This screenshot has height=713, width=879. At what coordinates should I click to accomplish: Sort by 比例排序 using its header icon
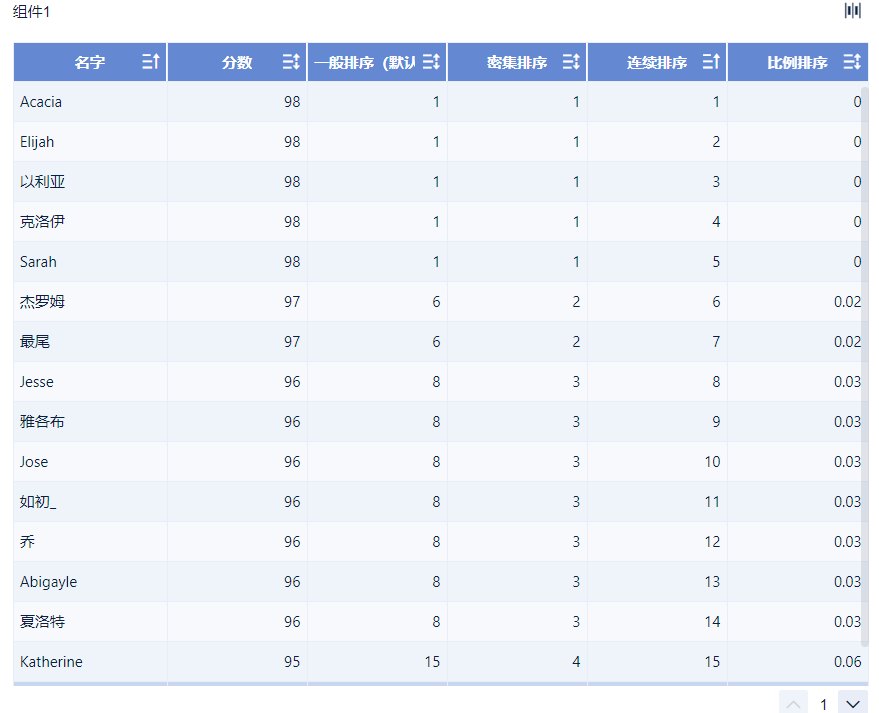point(852,62)
